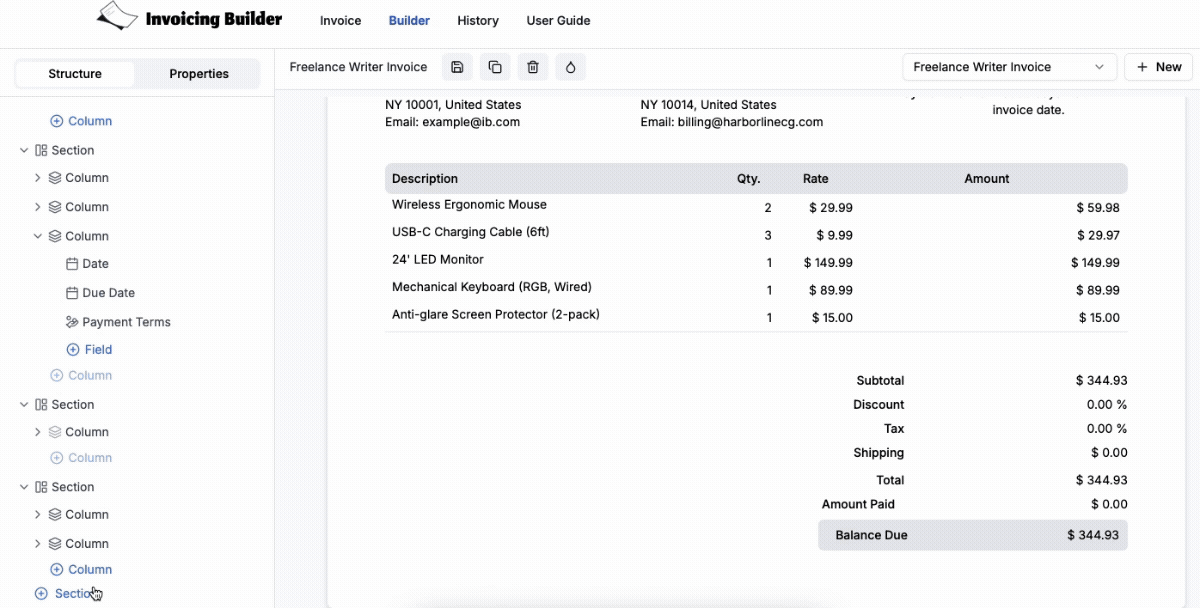Image resolution: width=1200 pixels, height=608 pixels.
Task: Click the plus icon to add Field
Action: [x=72, y=350]
